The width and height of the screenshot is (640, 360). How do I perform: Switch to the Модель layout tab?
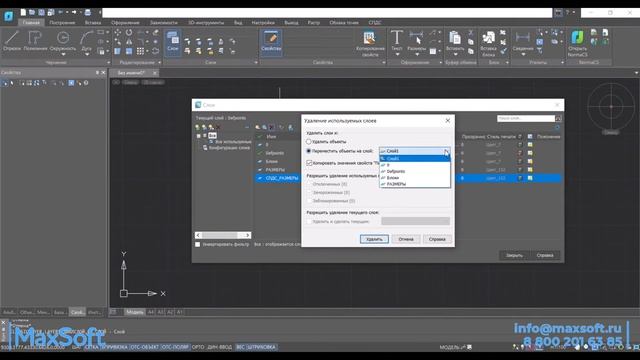(135, 312)
